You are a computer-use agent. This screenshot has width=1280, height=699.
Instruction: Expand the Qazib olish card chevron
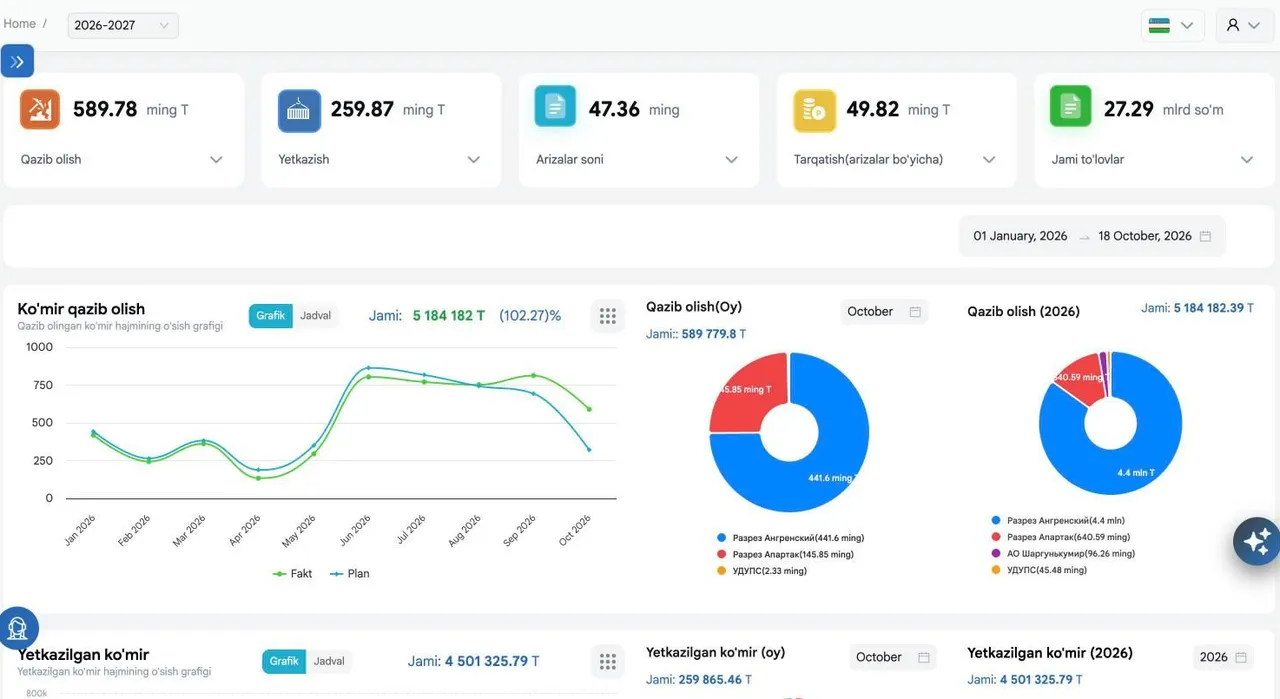216,160
